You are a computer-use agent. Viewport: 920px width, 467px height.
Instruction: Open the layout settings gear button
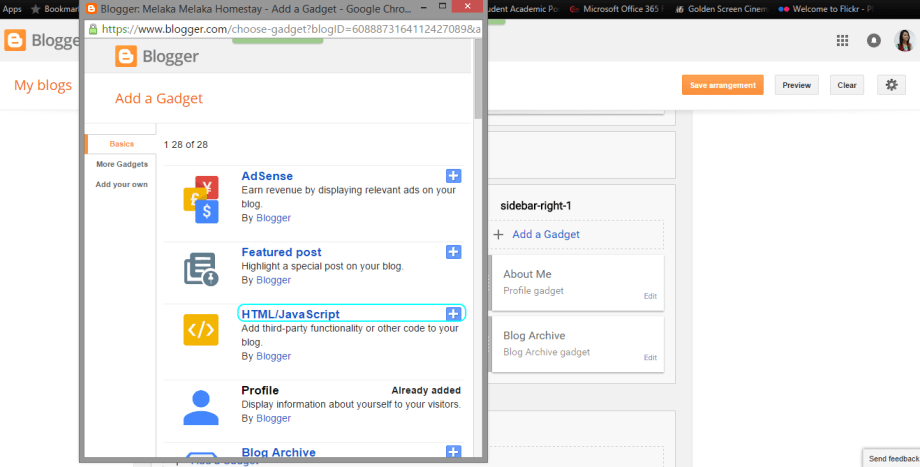pyautogui.click(x=891, y=85)
